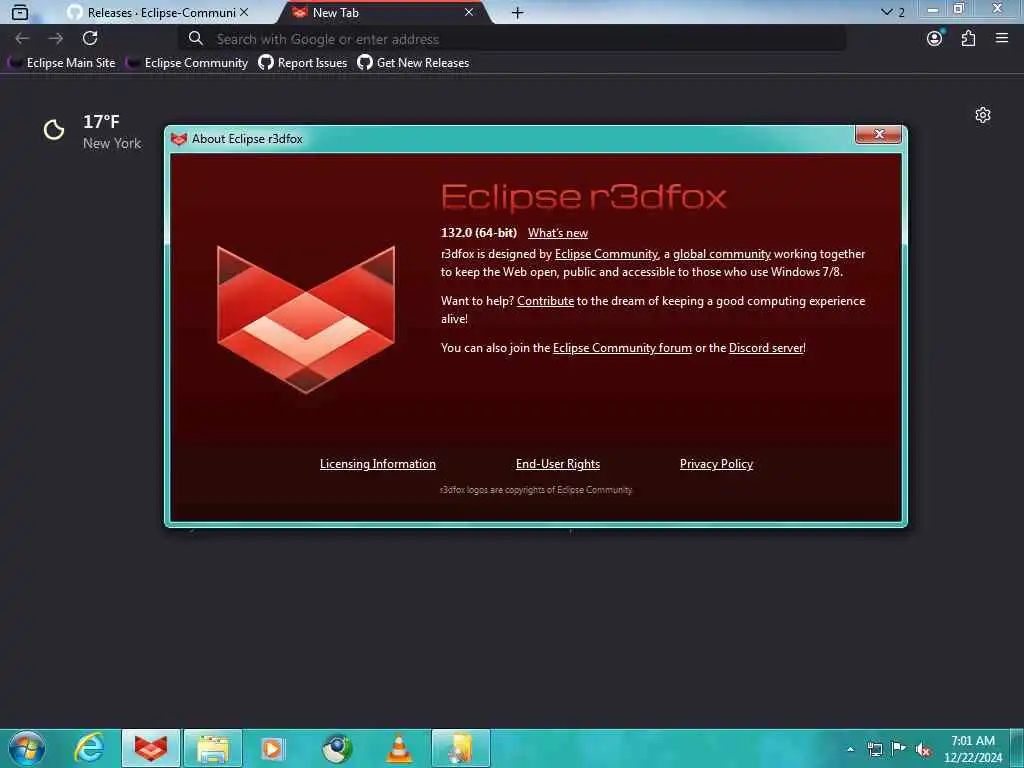Open the new tab settings gear
Screen dimensions: 1024x768
[983, 116]
